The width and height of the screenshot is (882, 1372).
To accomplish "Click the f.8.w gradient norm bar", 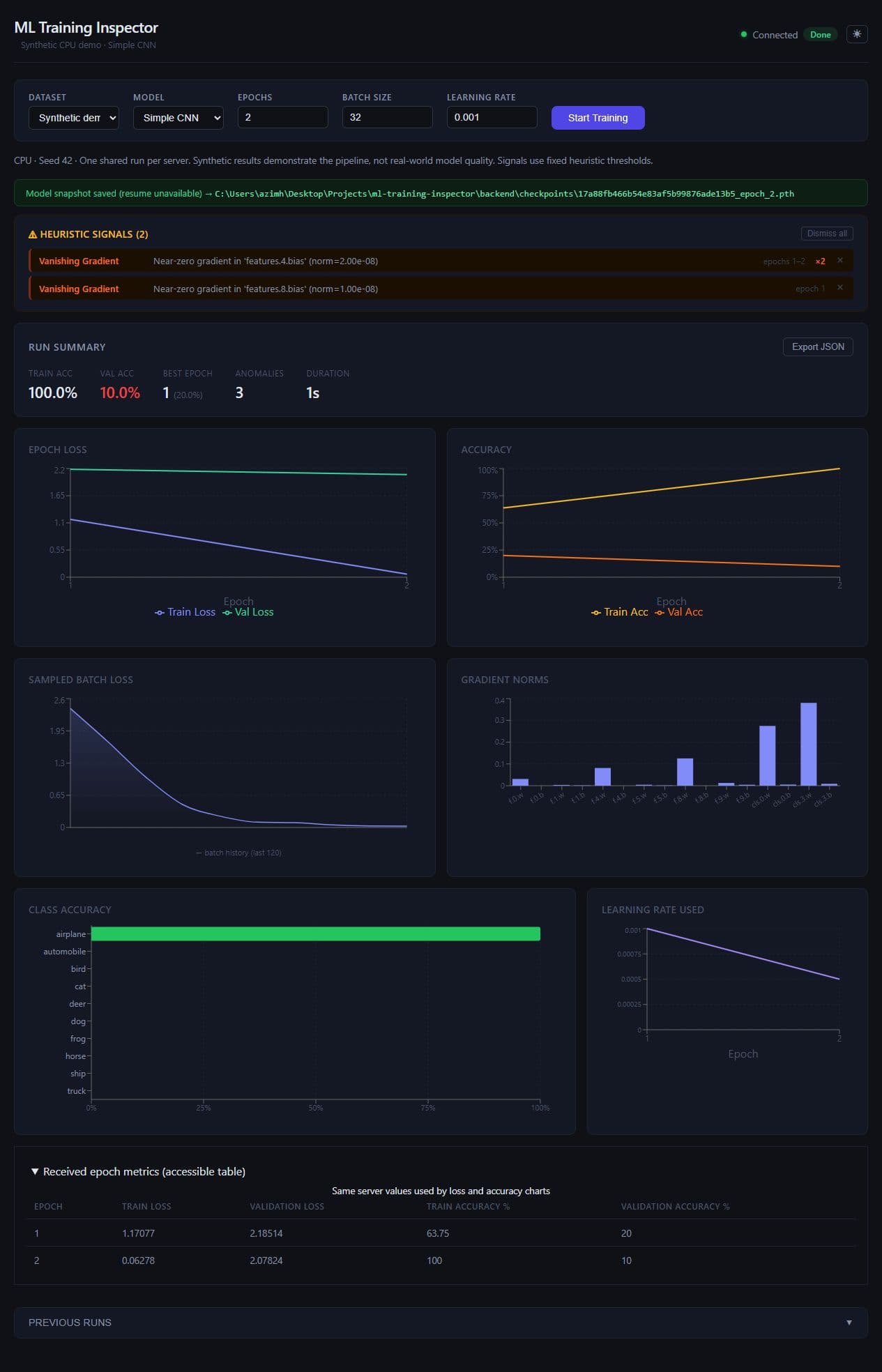I will coord(685,772).
